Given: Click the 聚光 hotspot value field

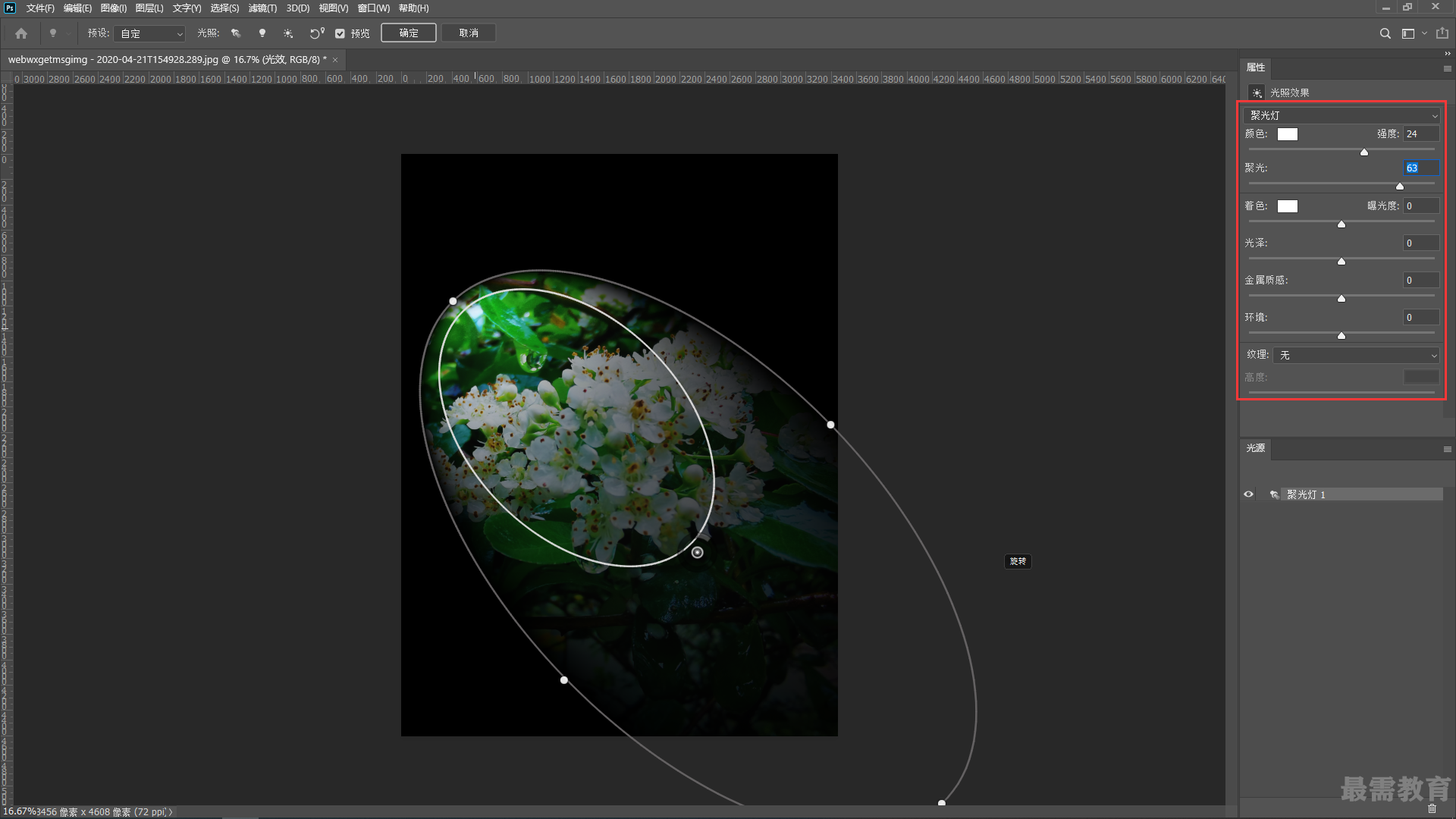Looking at the screenshot, I should (1421, 168).
